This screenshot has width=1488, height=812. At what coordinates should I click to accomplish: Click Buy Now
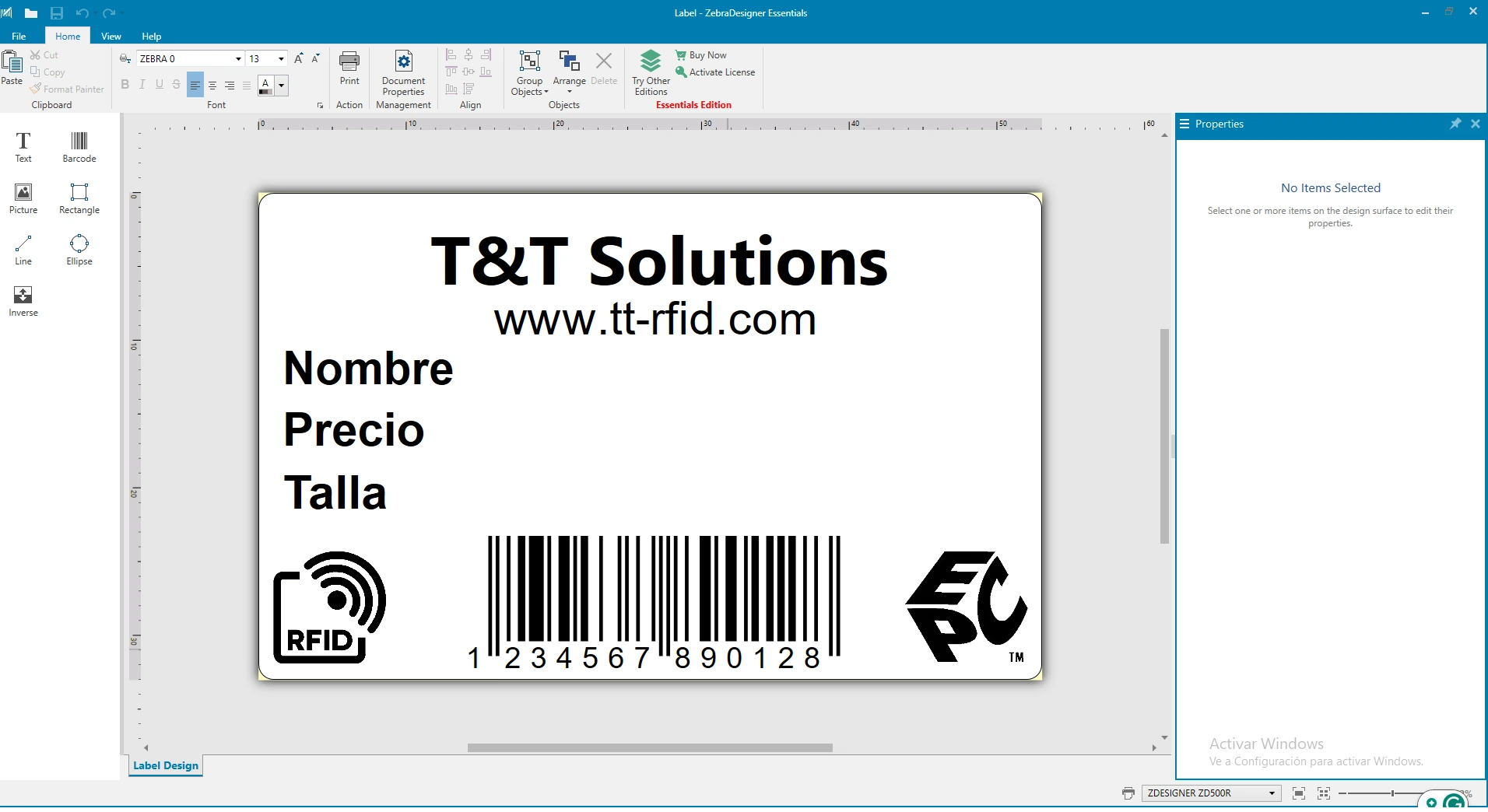coord(701,55)
